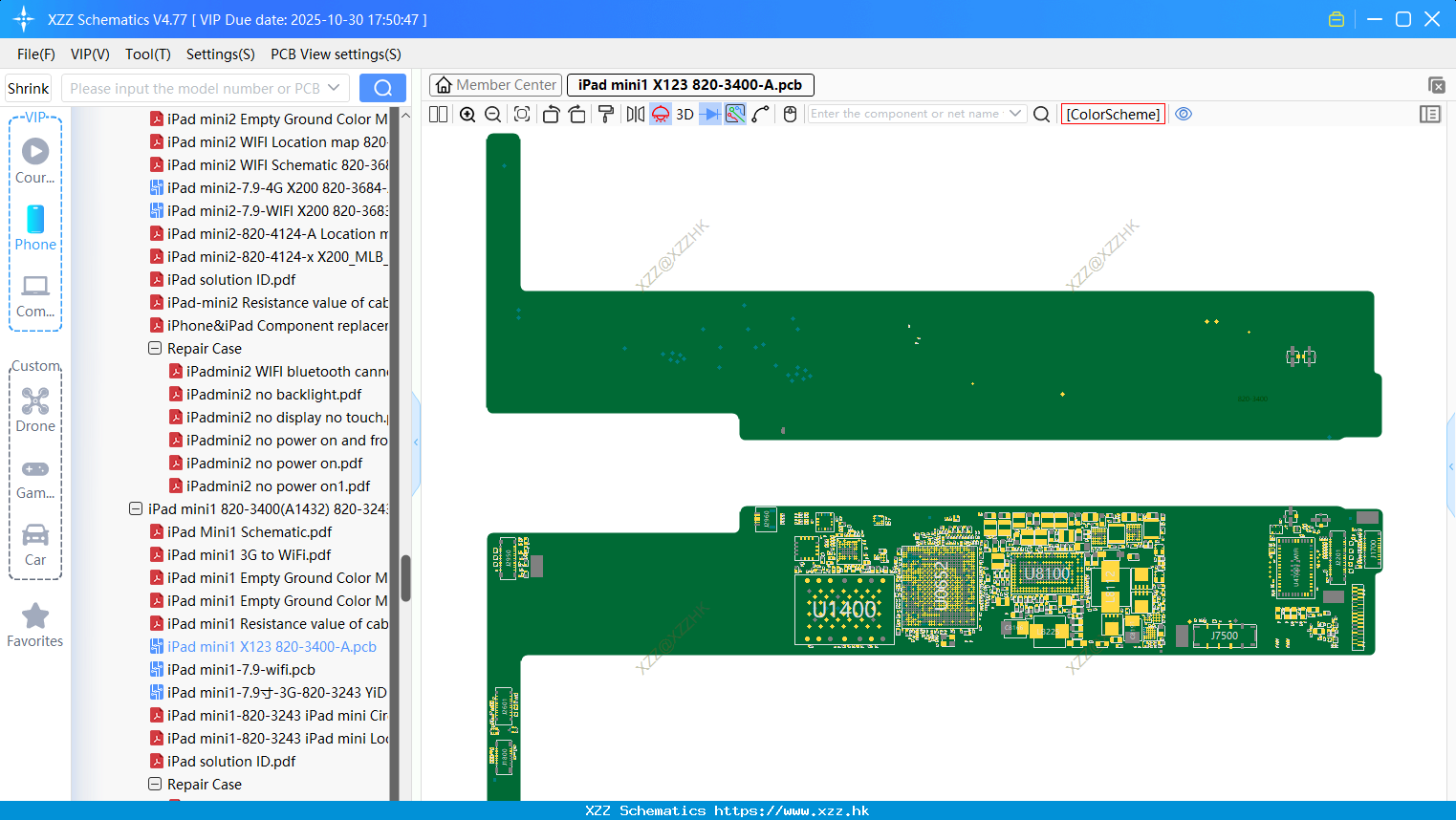Open iPadmini2 no power on1.pdf
The width and height of the screenshot is (1456, 820).
(278, 486)
